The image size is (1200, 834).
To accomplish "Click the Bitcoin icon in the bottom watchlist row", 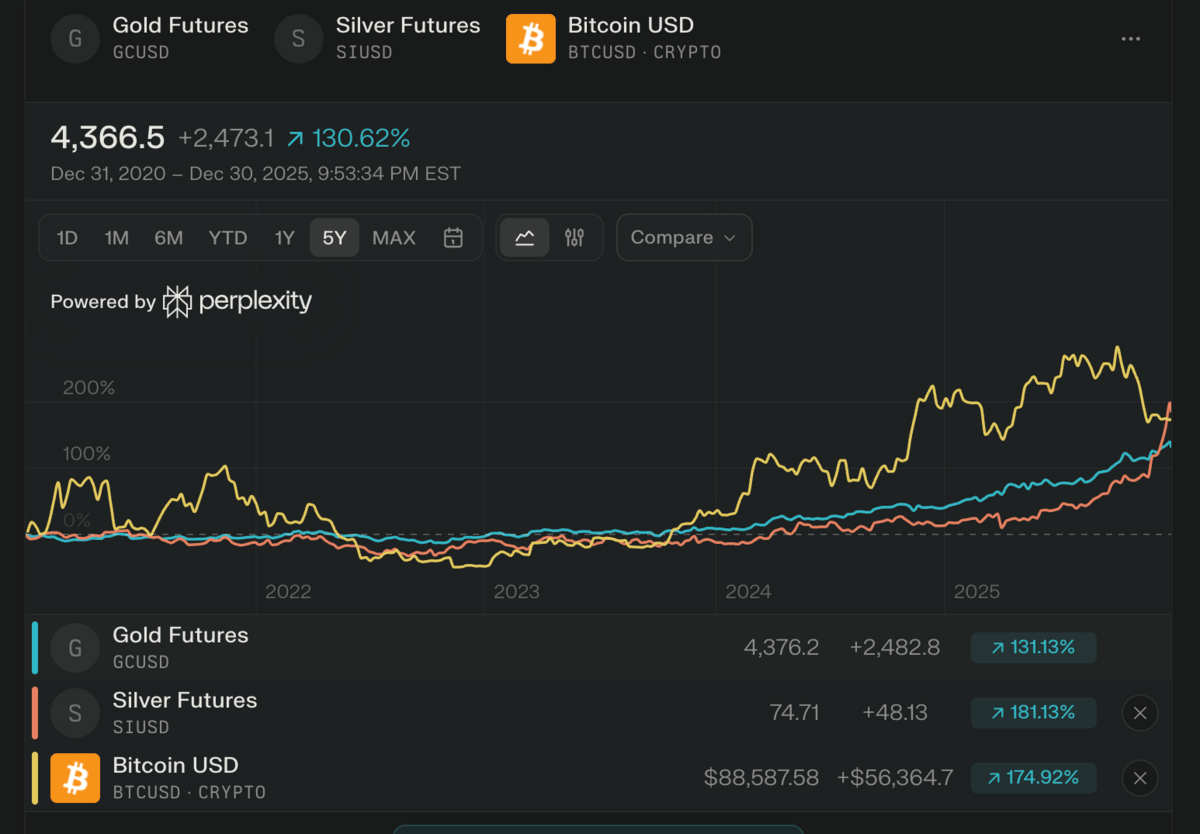I will click(75, 777).
